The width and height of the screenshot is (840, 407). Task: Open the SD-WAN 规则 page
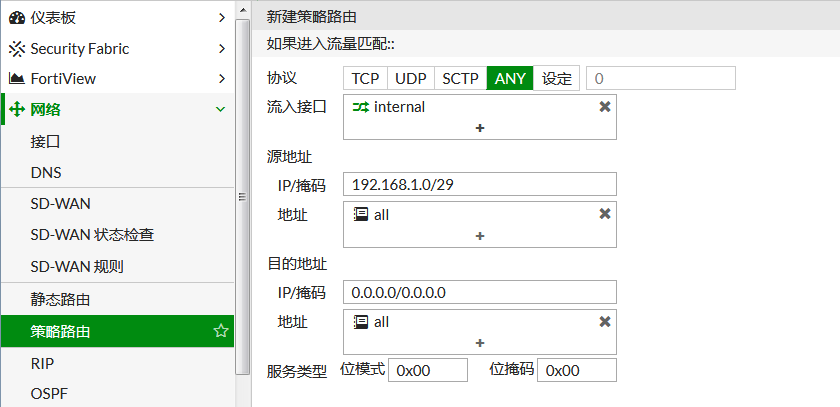click(77, 267)
